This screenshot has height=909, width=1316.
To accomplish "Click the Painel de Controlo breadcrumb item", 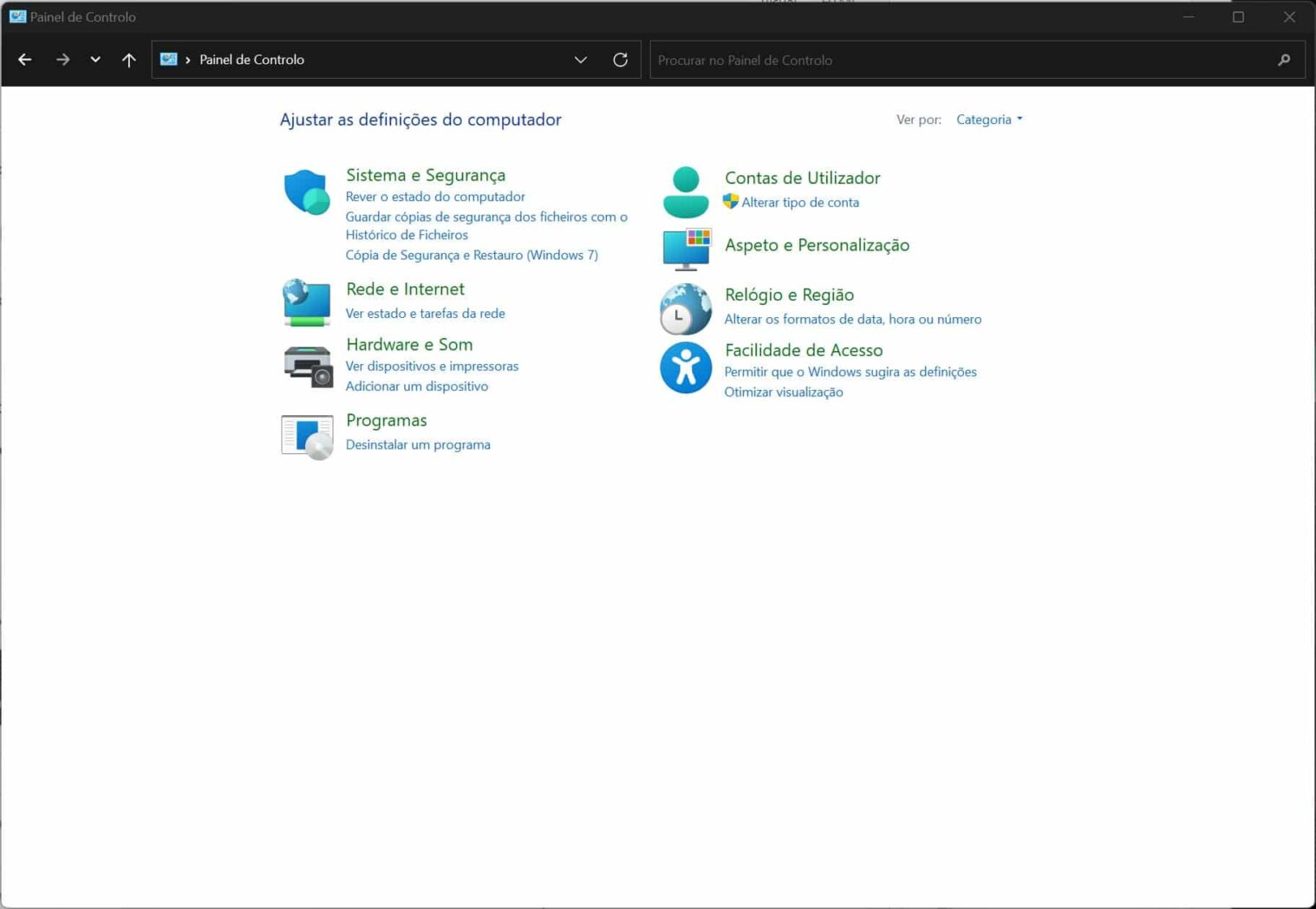I will (251, 60).
